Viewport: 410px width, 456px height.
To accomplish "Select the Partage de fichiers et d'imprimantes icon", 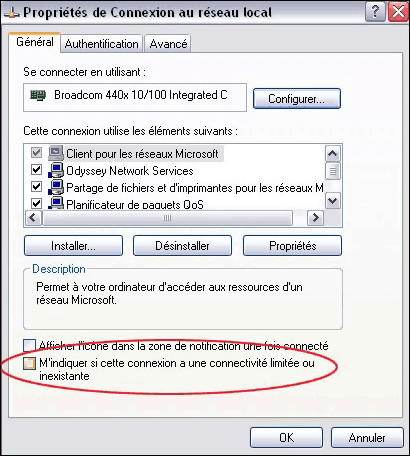I will pos(56,187).
